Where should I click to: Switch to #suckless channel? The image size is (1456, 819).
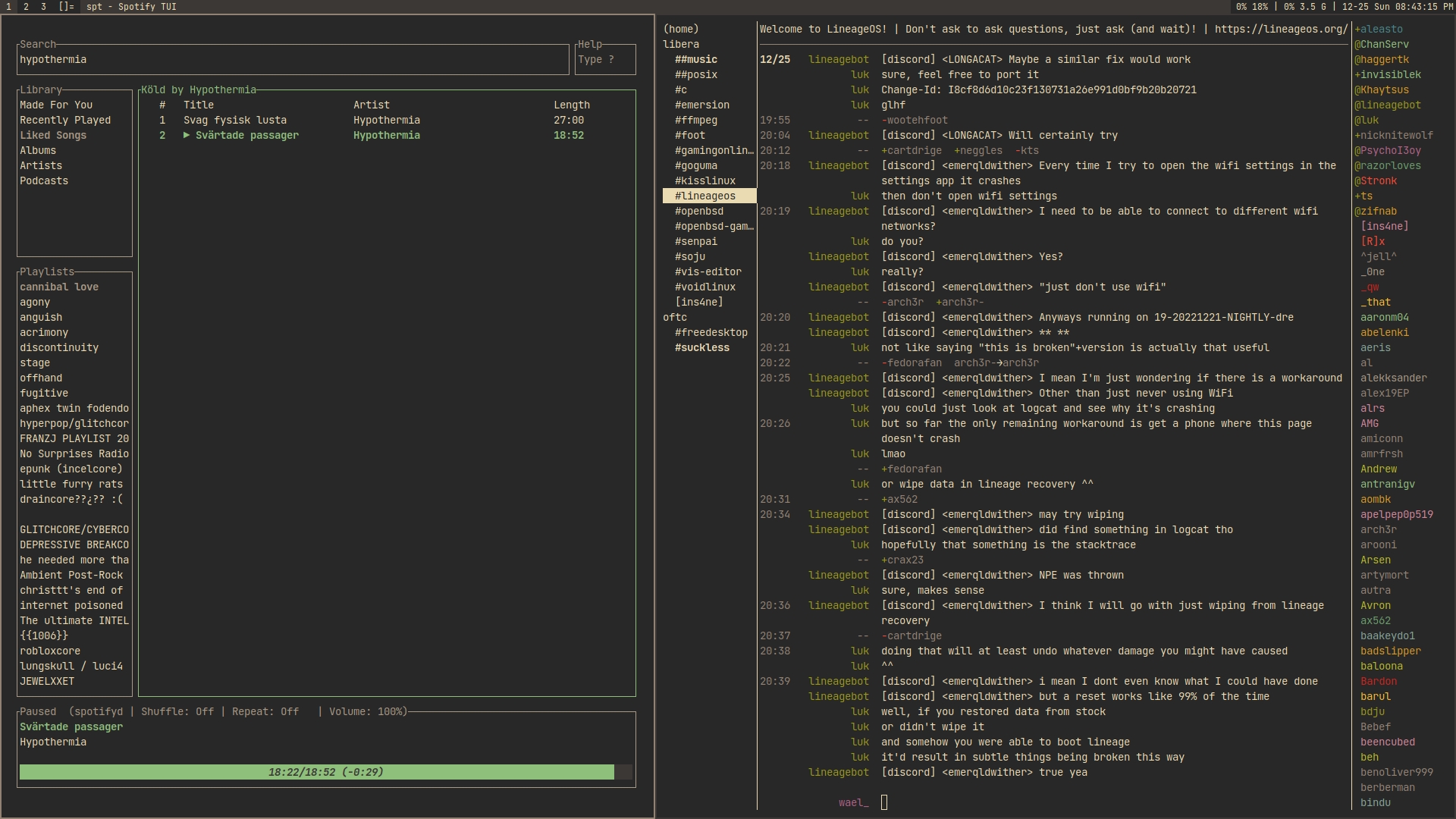tap(702, 347)
